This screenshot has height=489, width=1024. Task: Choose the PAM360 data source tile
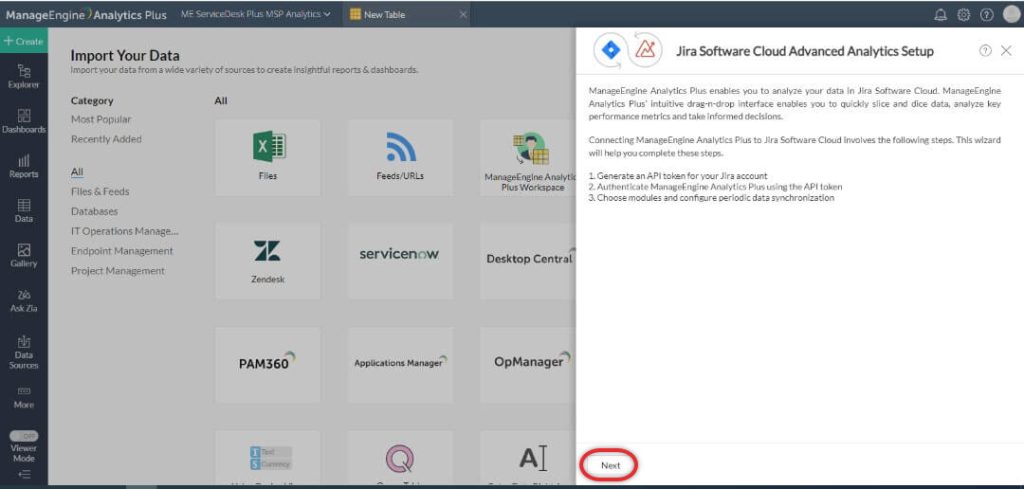(268, 365)
